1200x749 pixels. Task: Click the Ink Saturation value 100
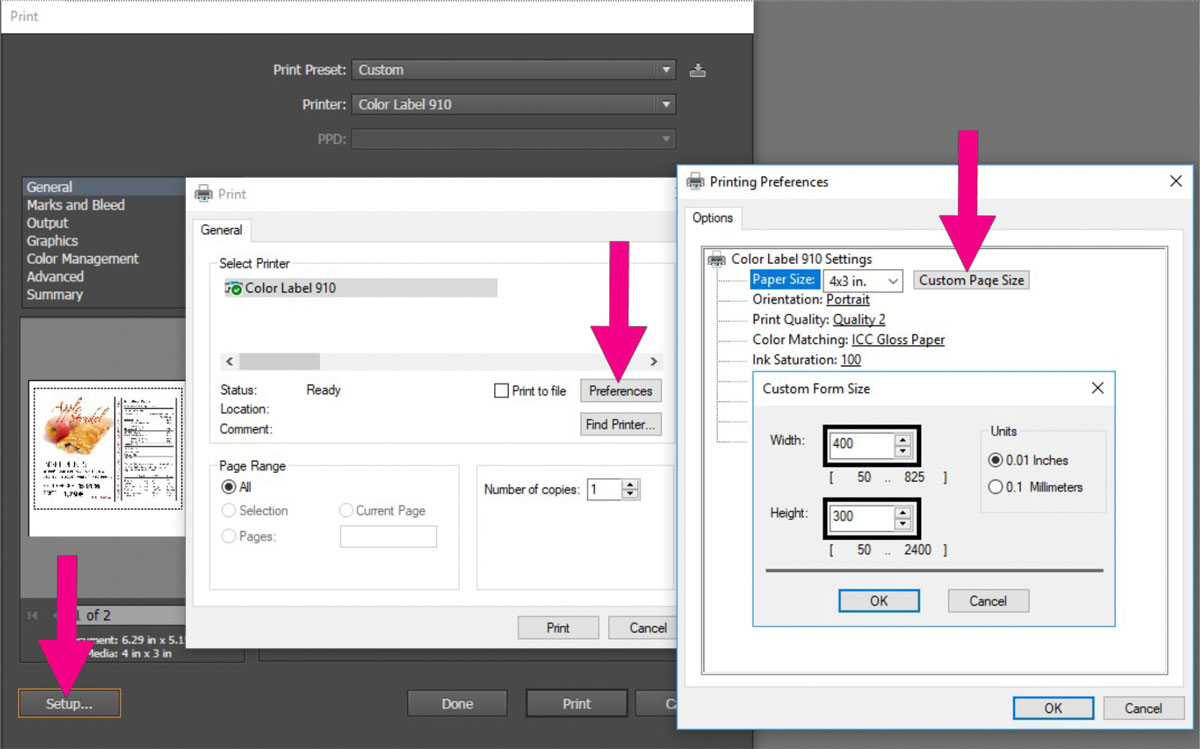pyautogui.click(x=850, y=359)
